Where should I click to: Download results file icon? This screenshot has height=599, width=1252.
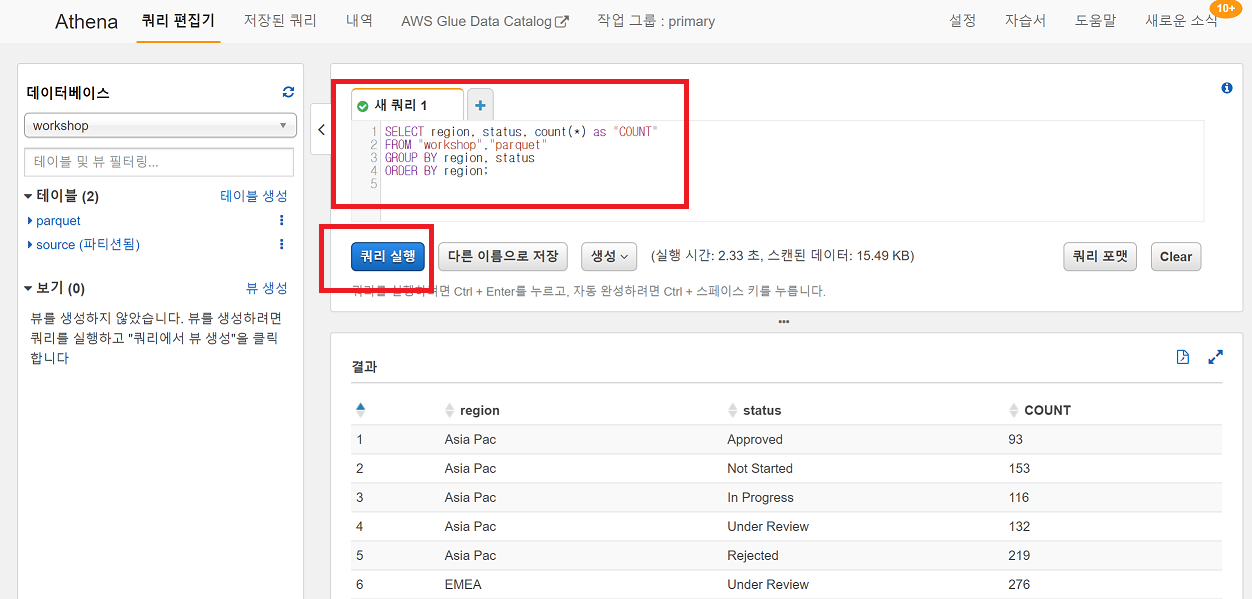pos(1183,357)
